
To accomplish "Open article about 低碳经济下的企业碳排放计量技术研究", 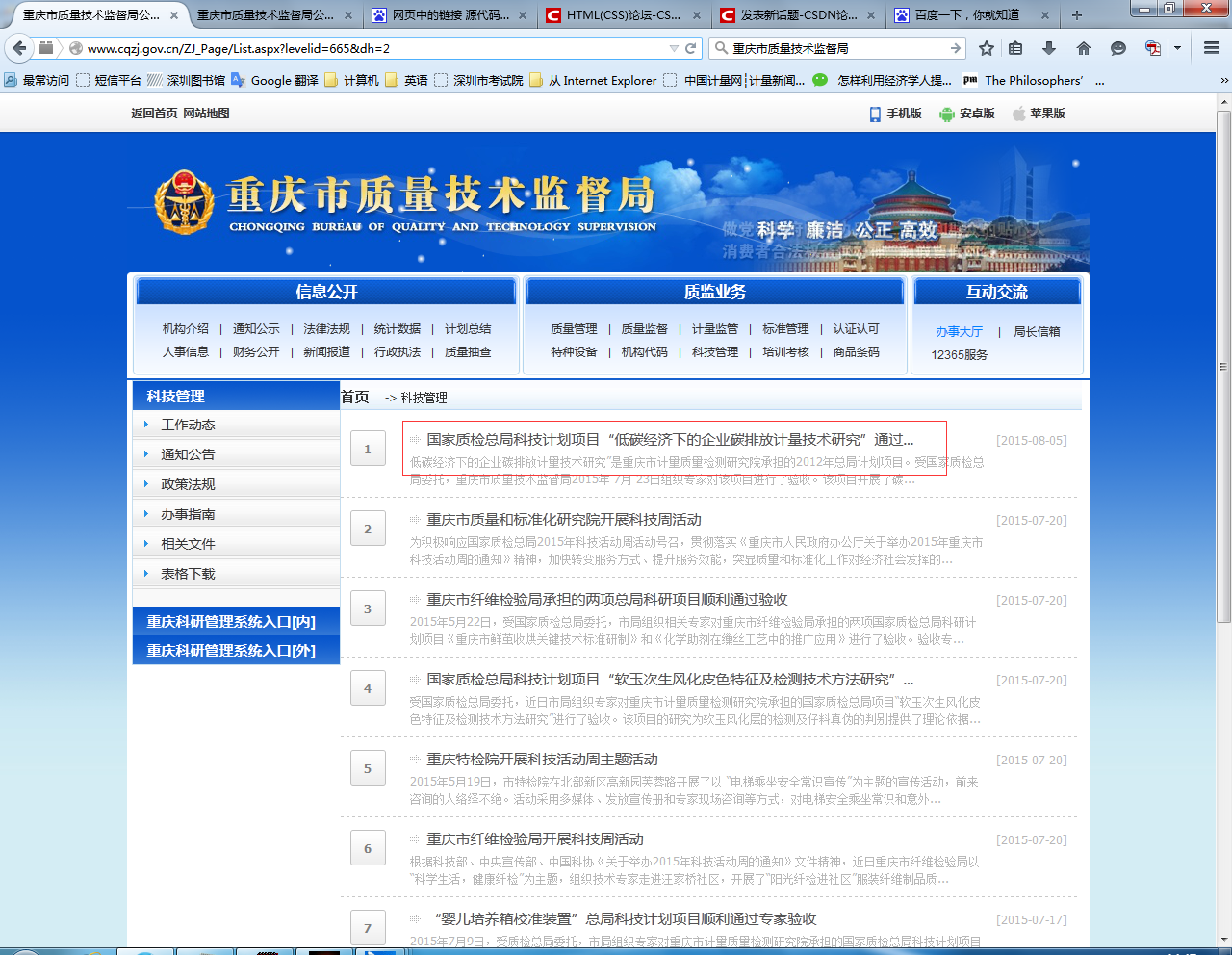I will tap(670, 440).
